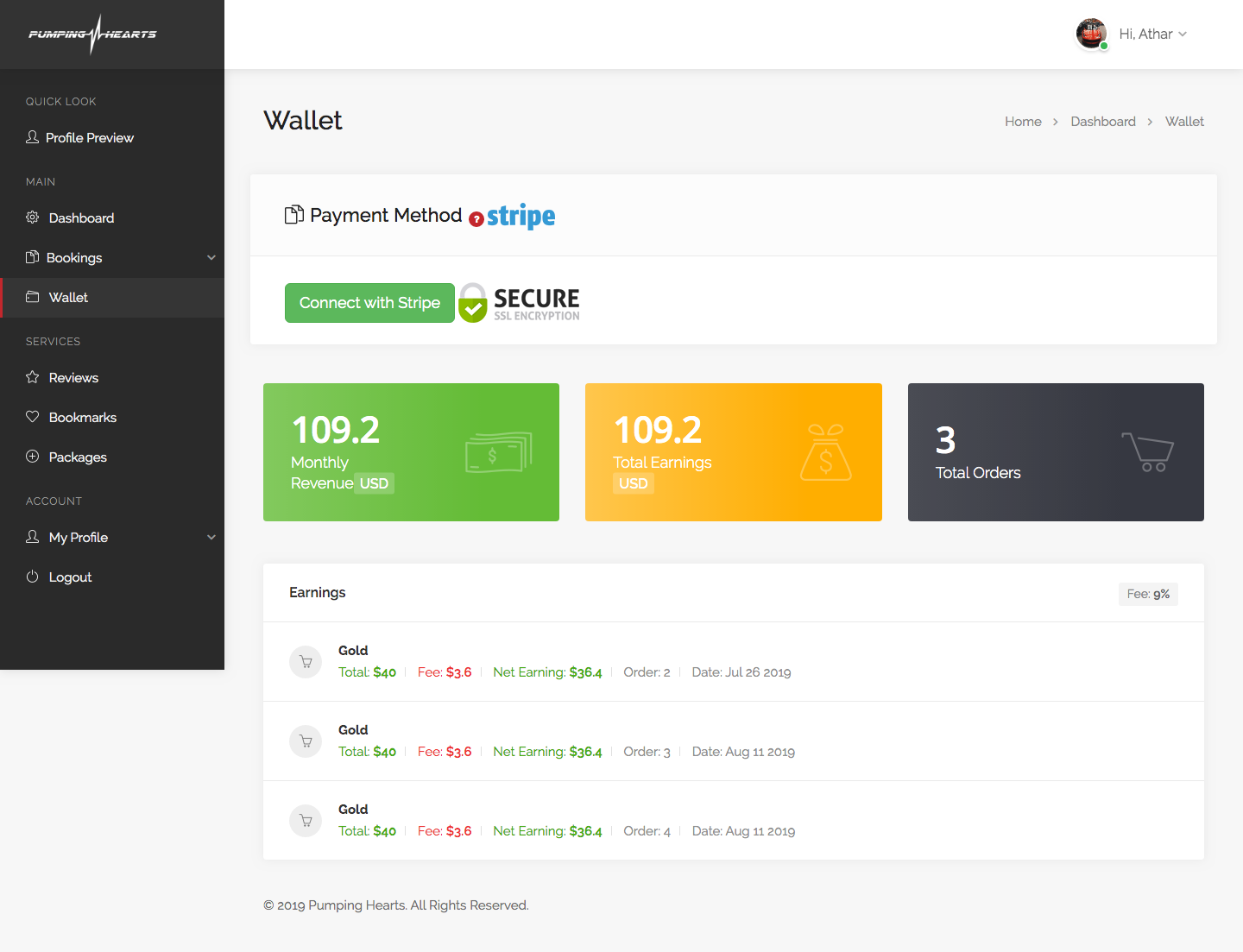Viewport: 1243px width, 952px height.
Task: Click Total $40 in Order 2 row
Action: pyautogui.click(x=367, y=672)
